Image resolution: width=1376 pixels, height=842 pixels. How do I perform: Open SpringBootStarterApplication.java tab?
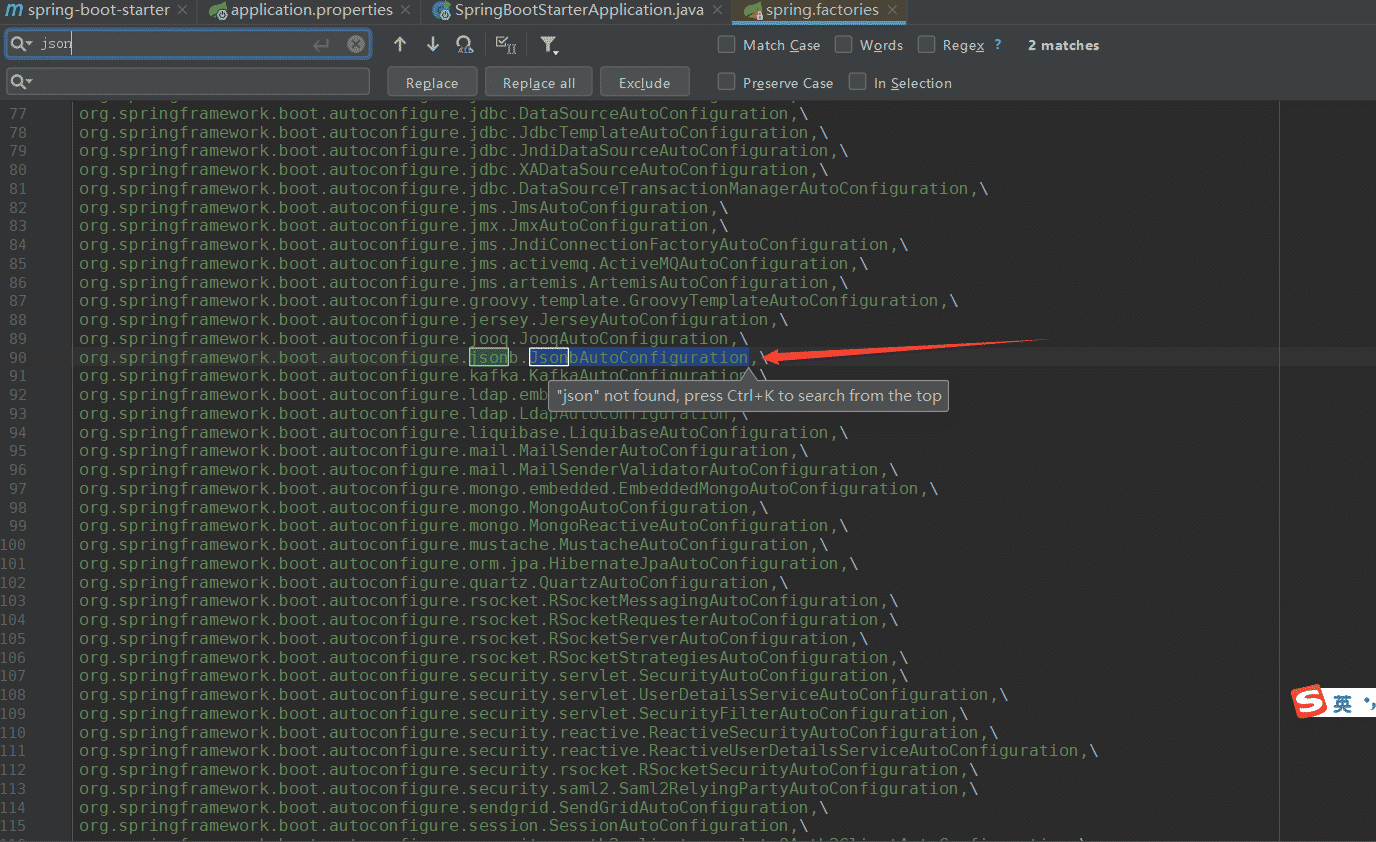pyautogui.click(x=578, y=11)
